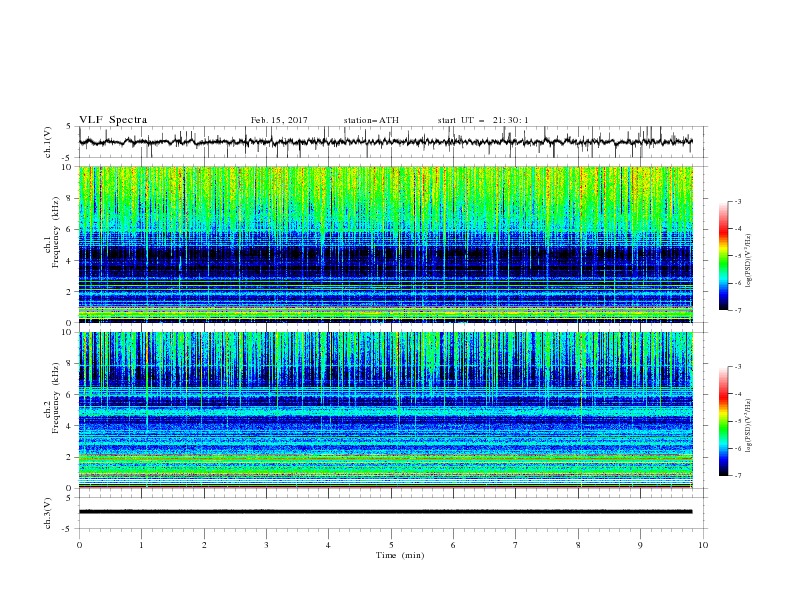Click the "Time (min)" x-axis label

click(400, 555)
